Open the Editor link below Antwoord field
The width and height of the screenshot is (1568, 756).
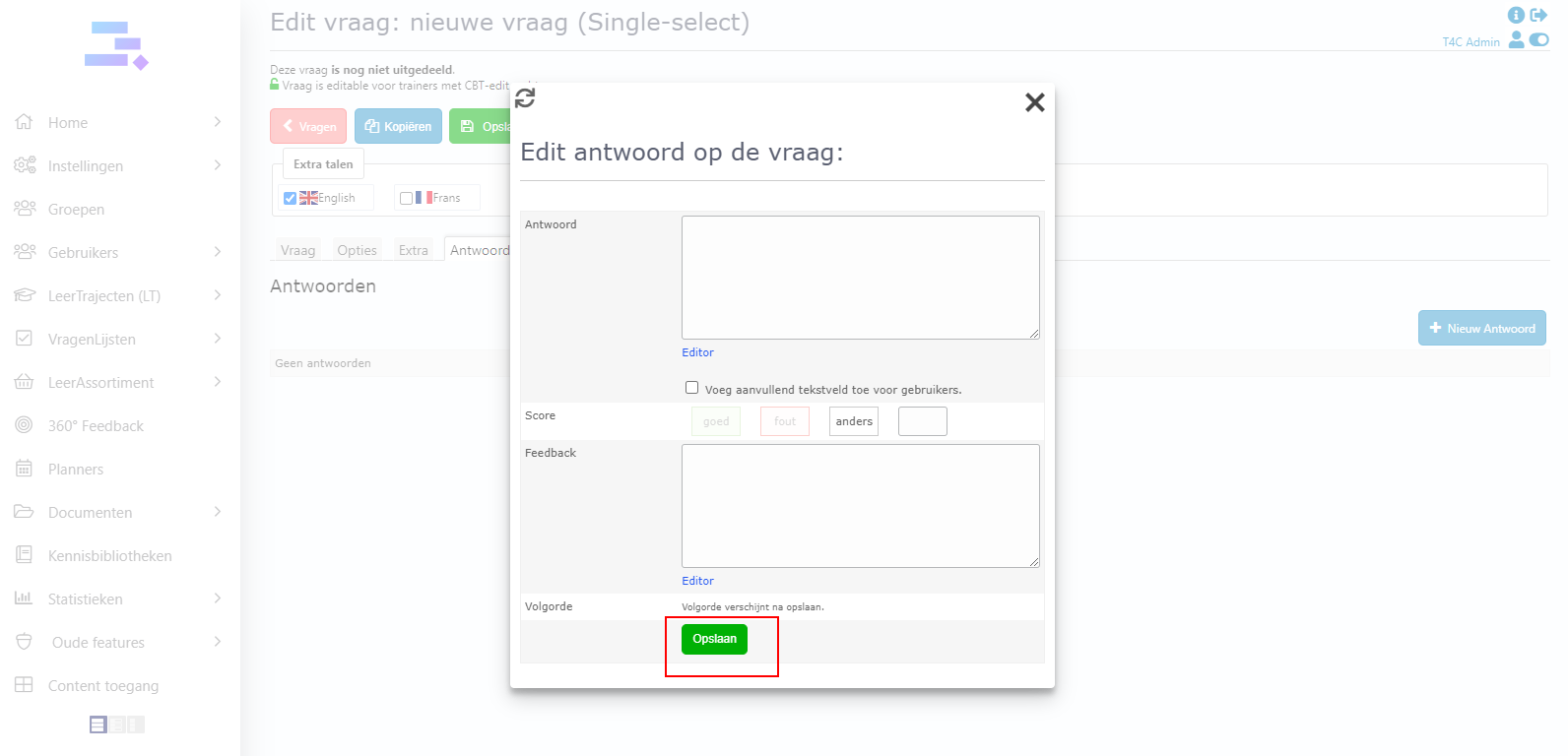[697, 352]
